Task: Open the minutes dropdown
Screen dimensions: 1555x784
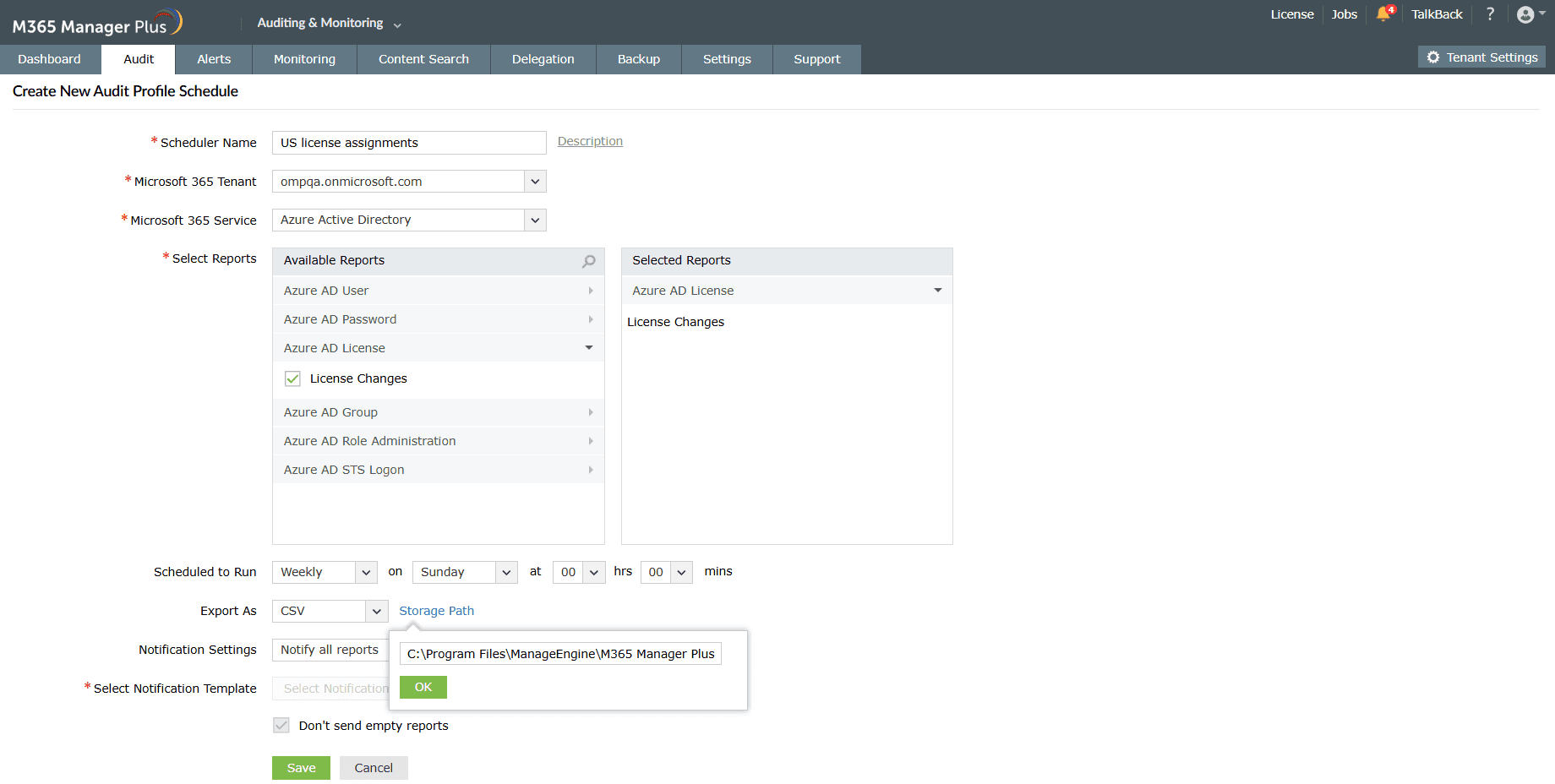Action: point(667,572)
